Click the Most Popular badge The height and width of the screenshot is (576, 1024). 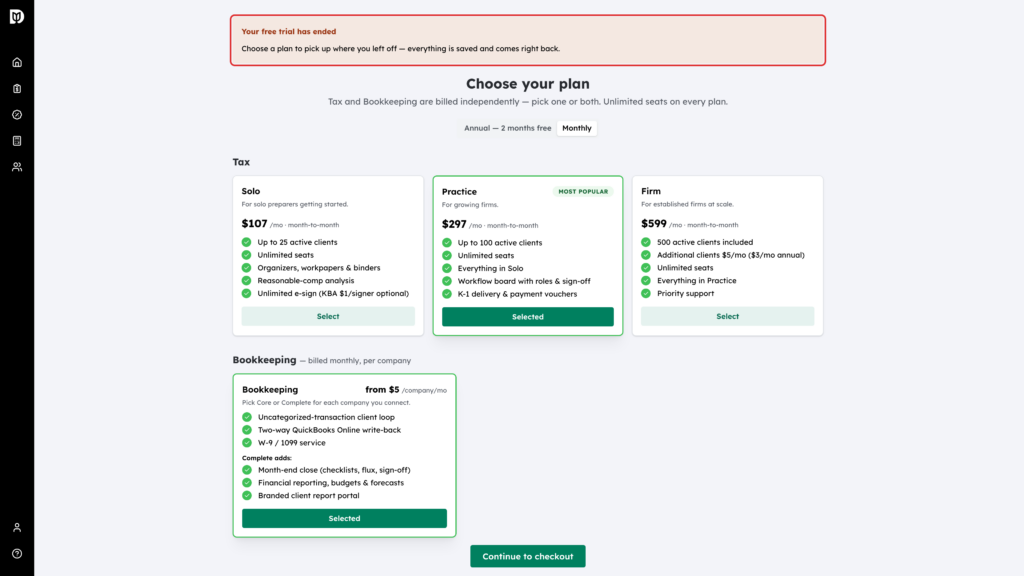583,191
